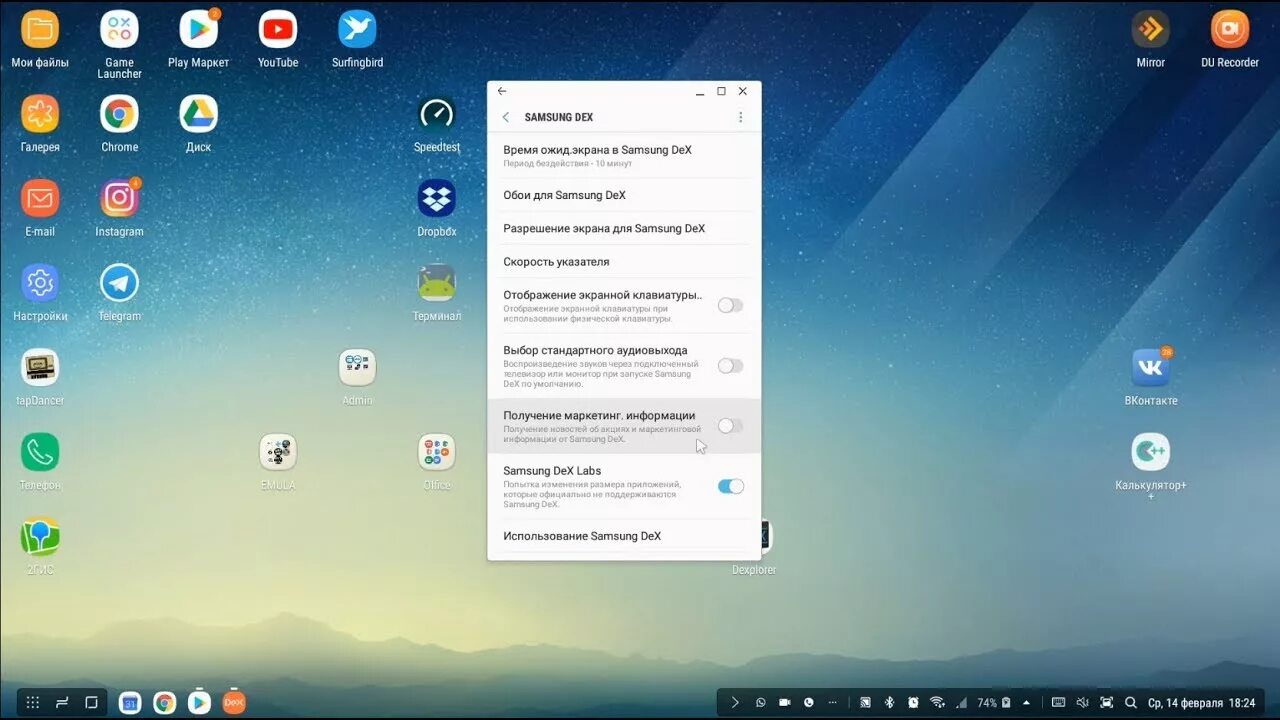Launch Instagram desktop icon
1280x720 pixels.
coord(119,199)
